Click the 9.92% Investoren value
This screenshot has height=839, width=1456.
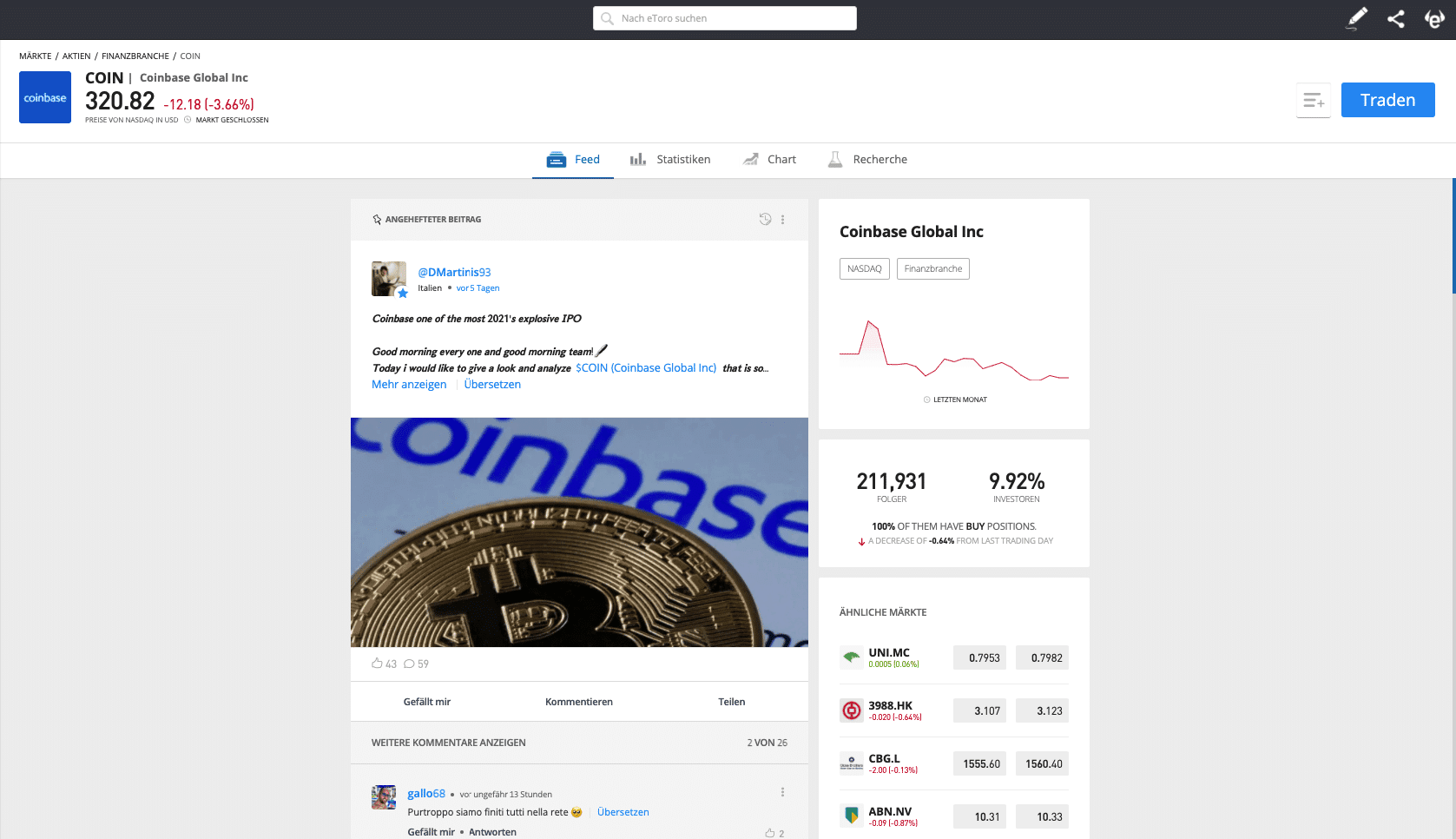1017,481
